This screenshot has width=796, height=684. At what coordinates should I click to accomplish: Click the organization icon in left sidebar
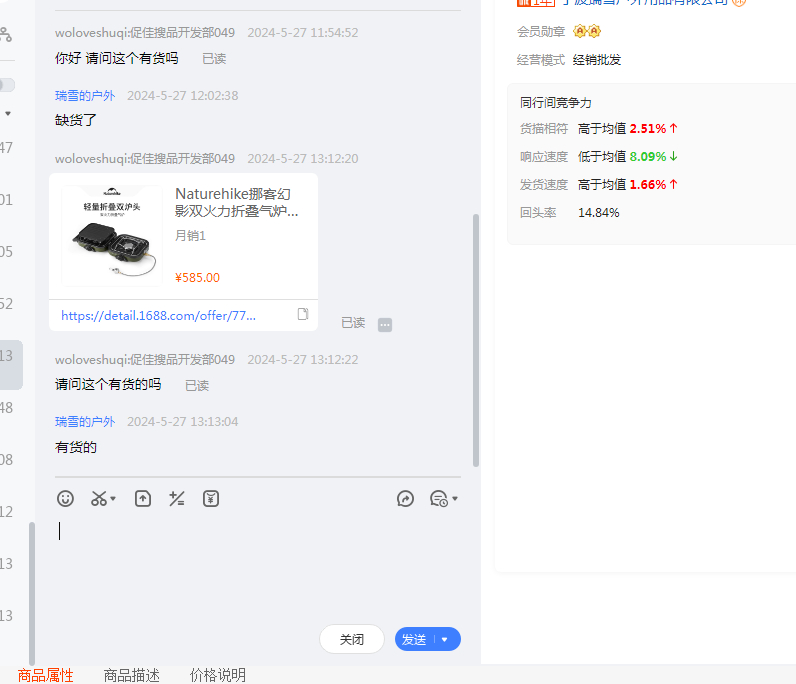point(6,36)
